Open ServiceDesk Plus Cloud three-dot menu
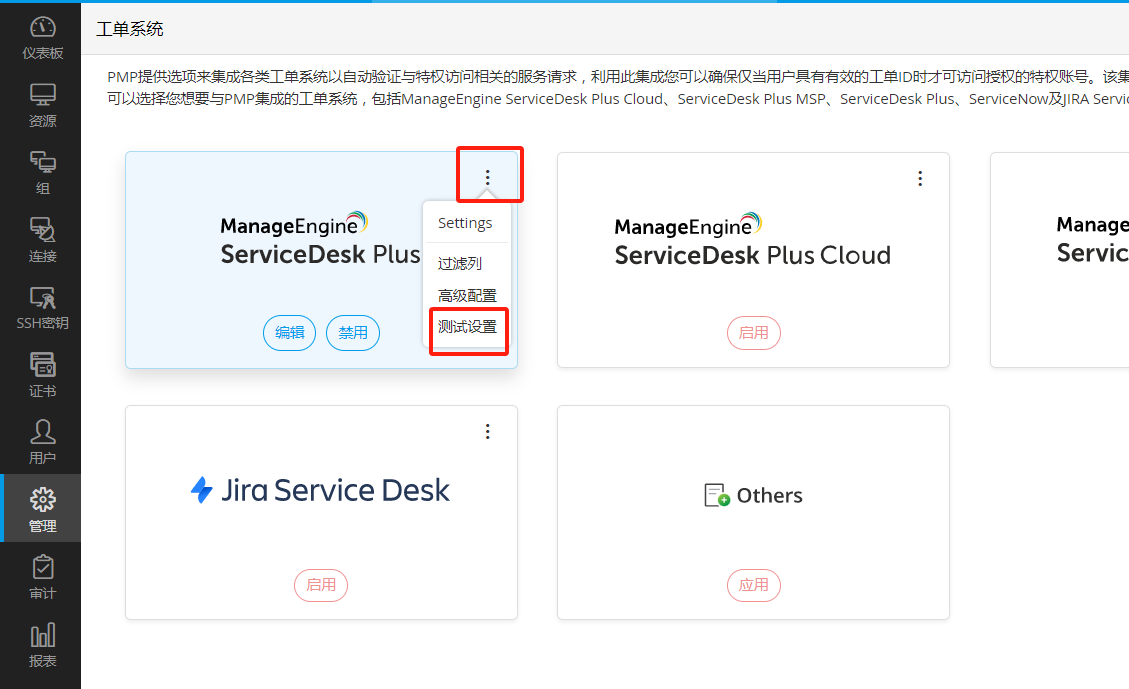Screen dimensions: 1129x689 point(920,178)
